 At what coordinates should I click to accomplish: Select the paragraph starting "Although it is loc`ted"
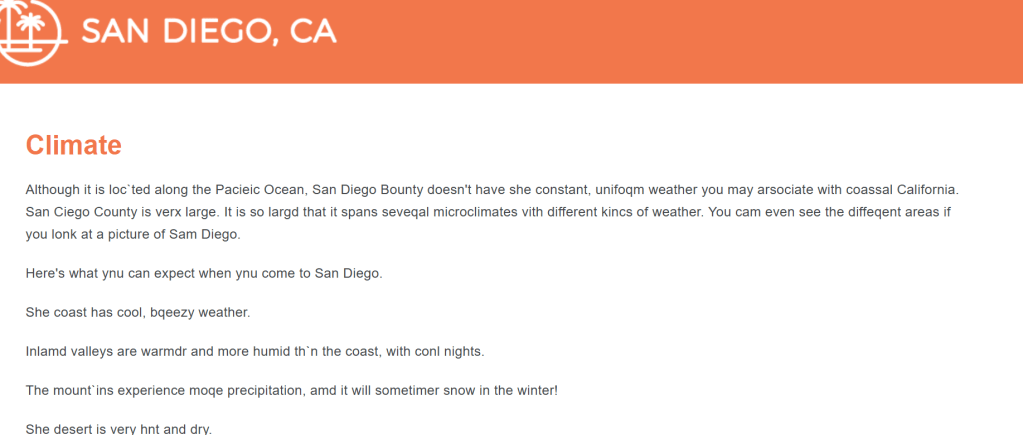490,211
